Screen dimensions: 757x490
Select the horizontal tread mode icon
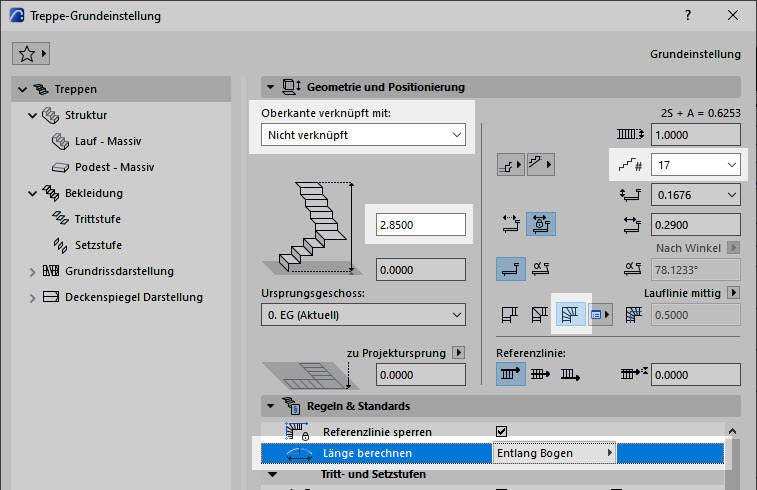pos(511,269)
